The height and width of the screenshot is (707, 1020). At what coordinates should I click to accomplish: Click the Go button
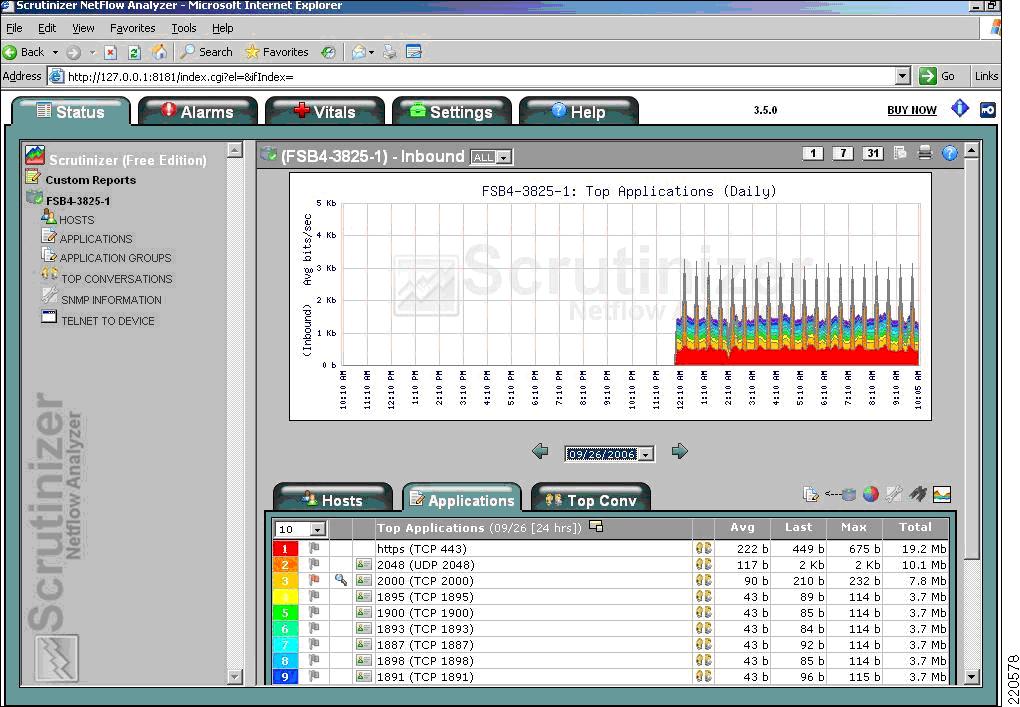(x=937, y=76)
